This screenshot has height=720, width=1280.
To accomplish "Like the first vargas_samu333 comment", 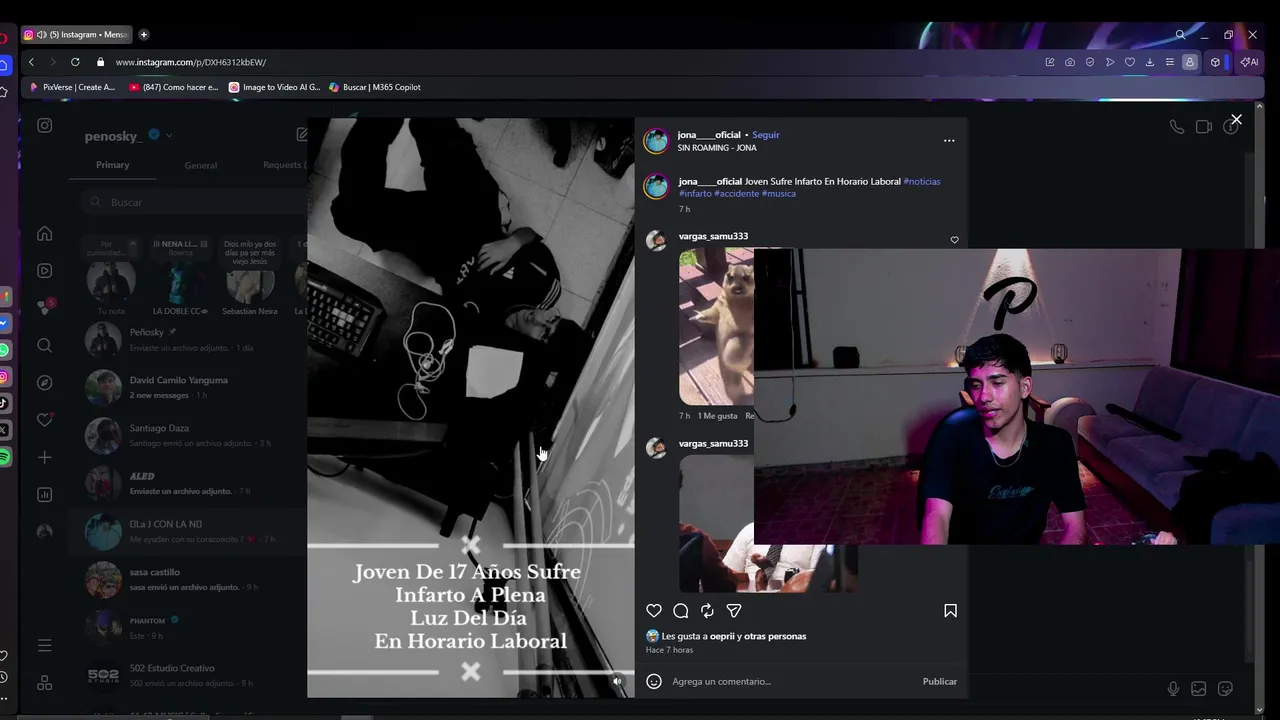I will click(954, 240).
